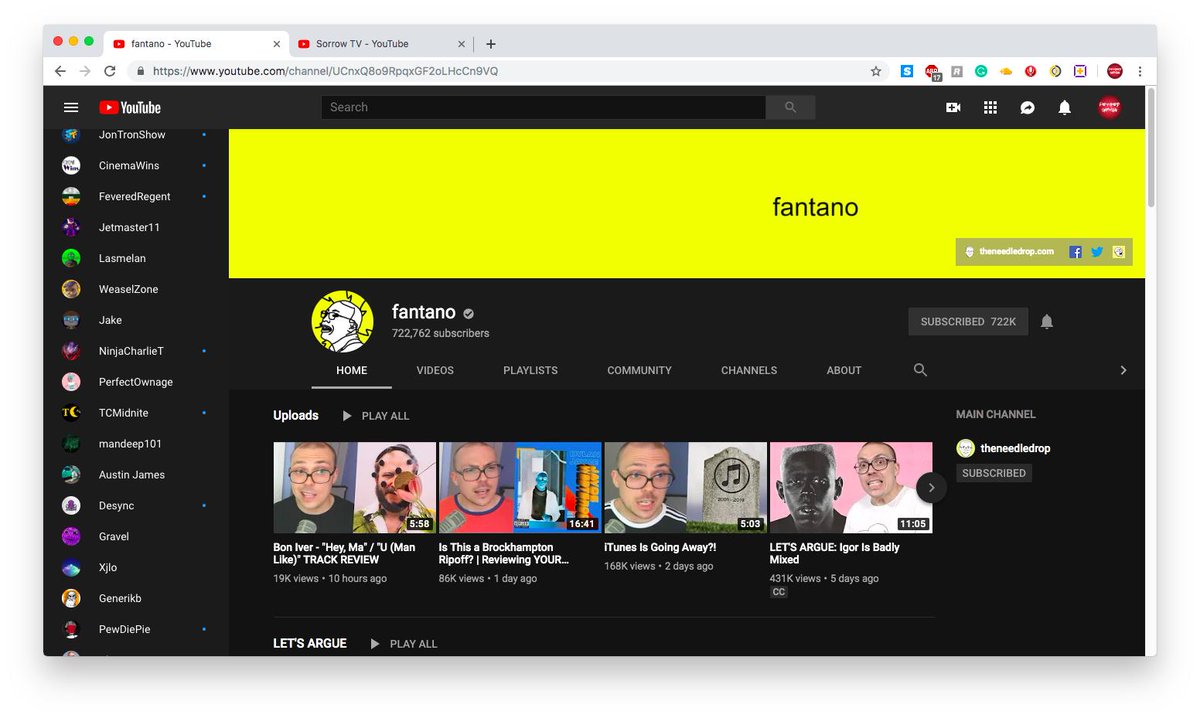Switch to the PLAYLISTS tab
Screen dimensions: 1200x718
[x=530, y=370]
